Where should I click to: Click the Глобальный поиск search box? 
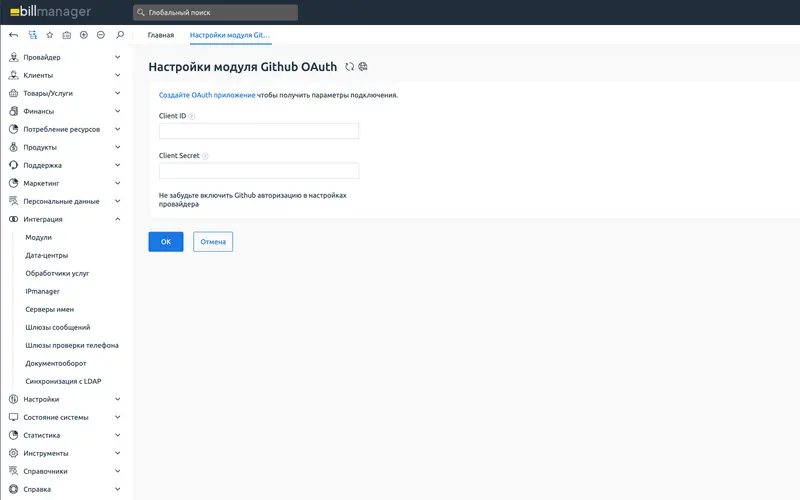215,12
